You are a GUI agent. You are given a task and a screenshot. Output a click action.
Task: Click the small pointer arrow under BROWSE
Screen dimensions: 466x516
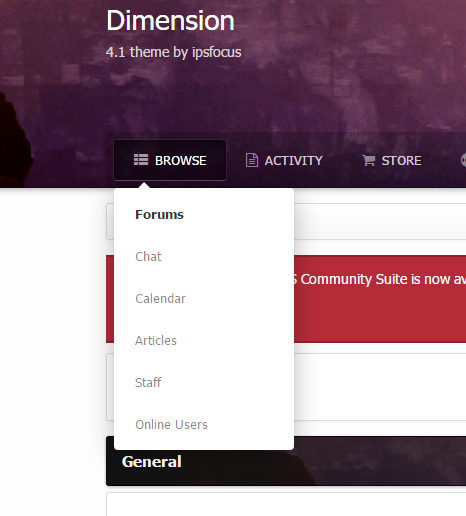click(144, 185)
